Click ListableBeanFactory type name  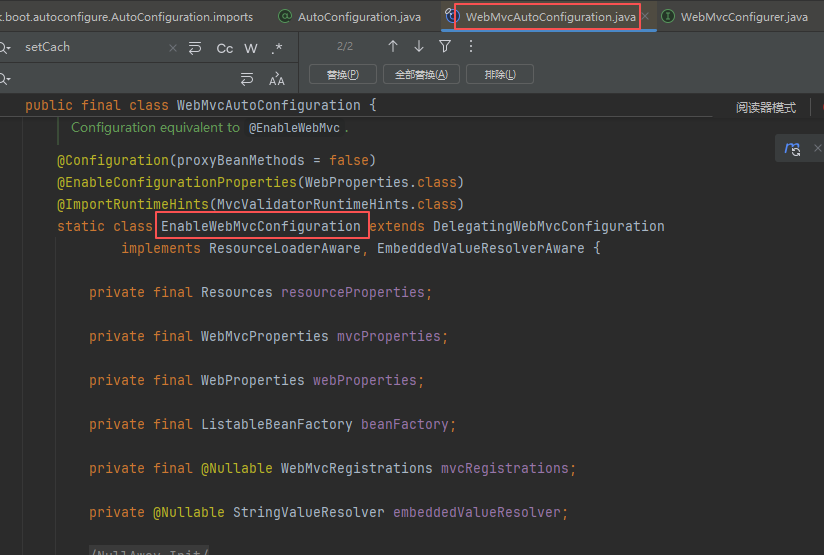[276, 425]
